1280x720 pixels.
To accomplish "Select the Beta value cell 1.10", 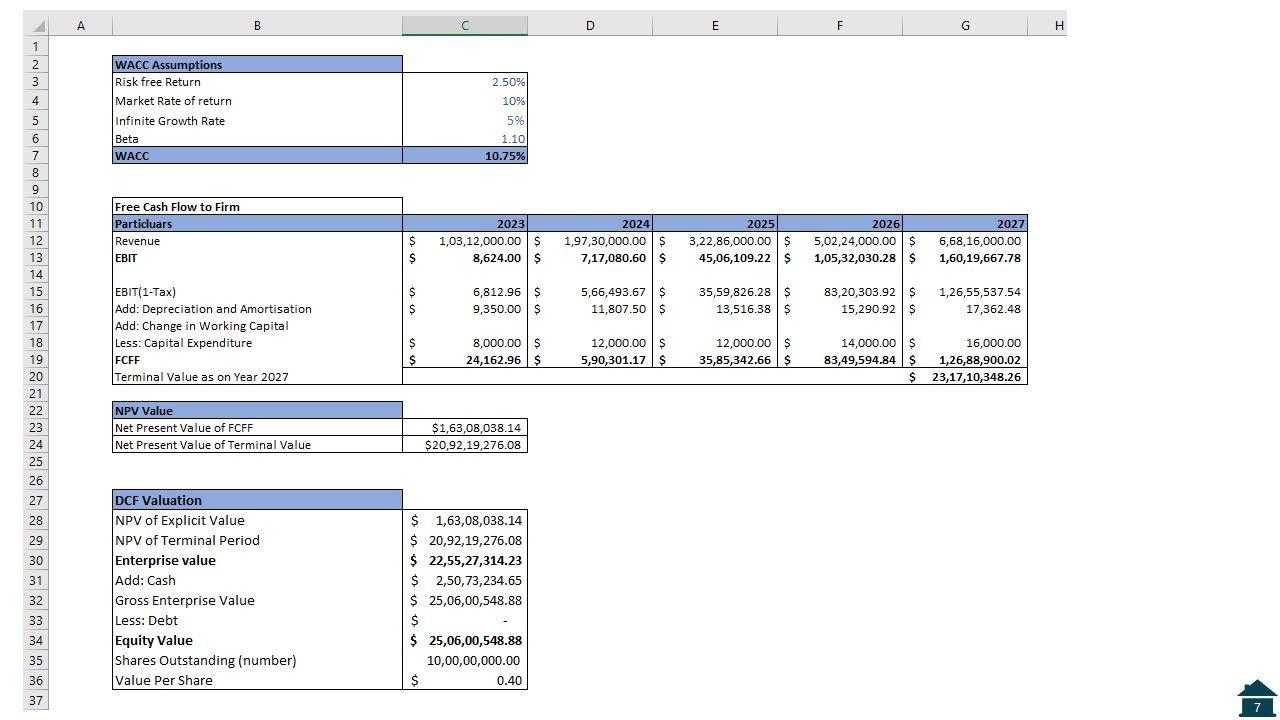I will click(x=465, y=139).
